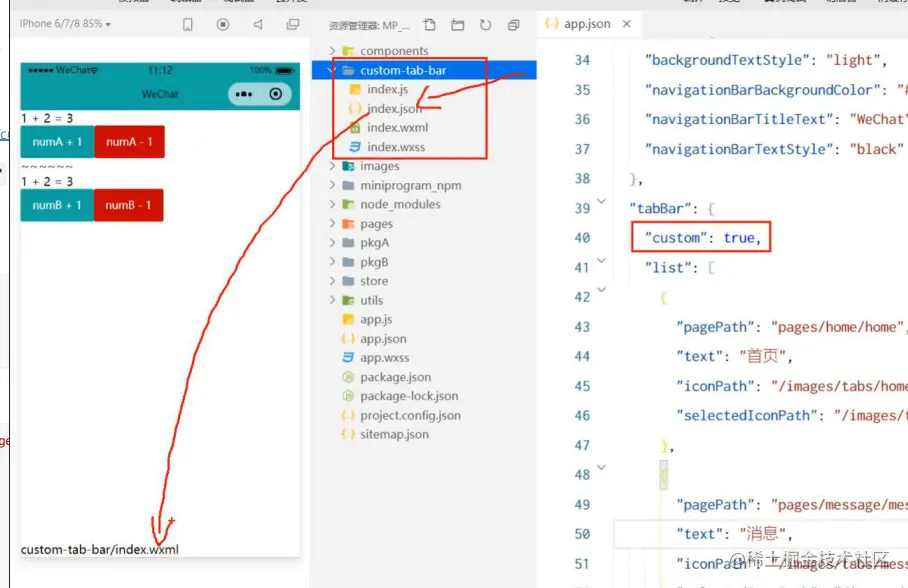The width and height of the screenshot is (908, 588).
Task: Fold the tabBar block at line 39
Action: [602, 201]
